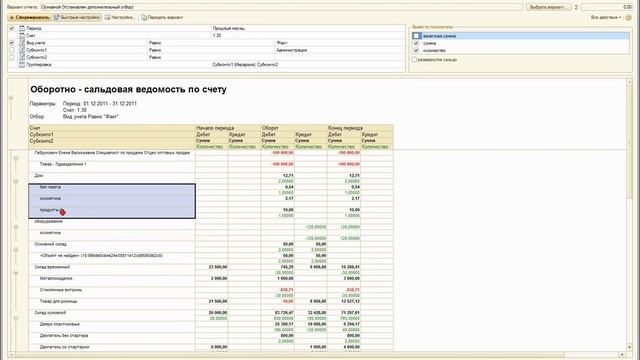The image size is (640, 360).
Task: Select the Двигатель без стартера row
Action: [64, 336]
